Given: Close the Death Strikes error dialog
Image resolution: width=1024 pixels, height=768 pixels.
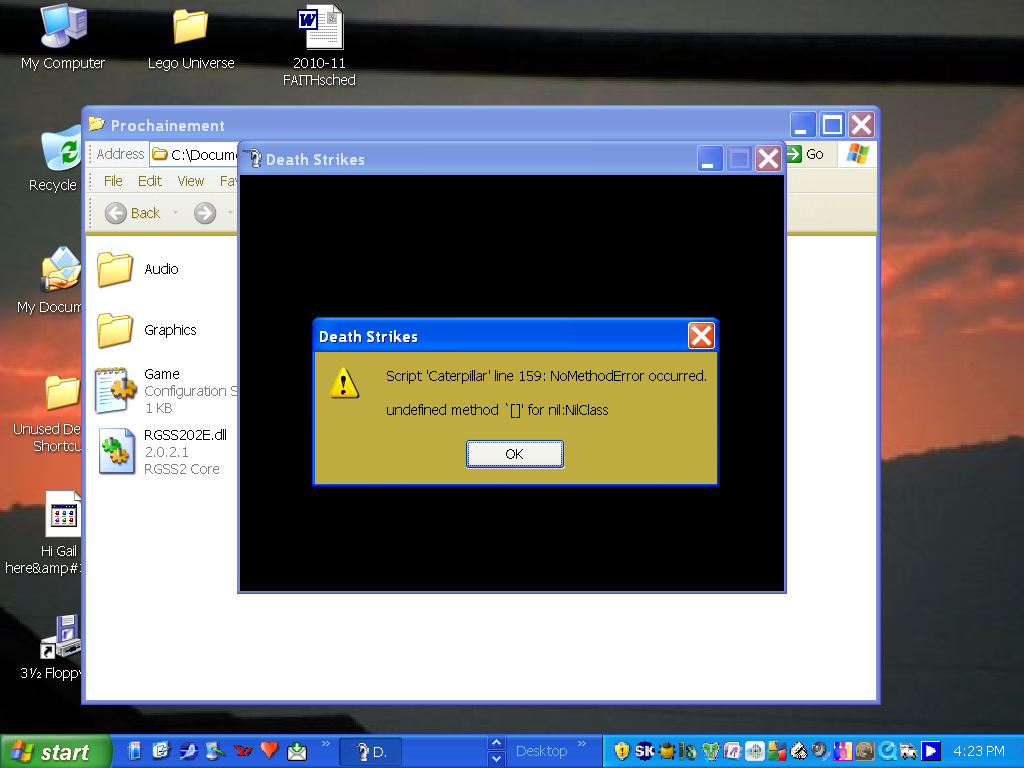Looking at the screenshot, I should 701,336.
